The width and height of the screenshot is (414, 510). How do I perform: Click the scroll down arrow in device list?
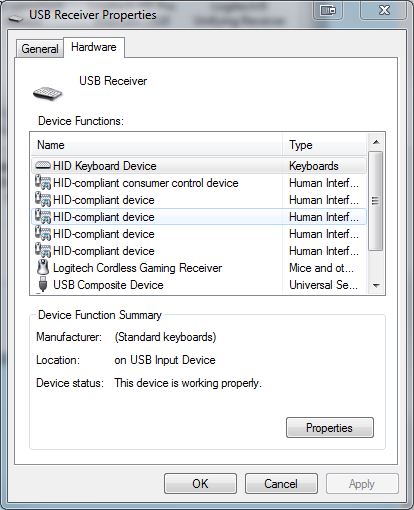click(376, 286)
